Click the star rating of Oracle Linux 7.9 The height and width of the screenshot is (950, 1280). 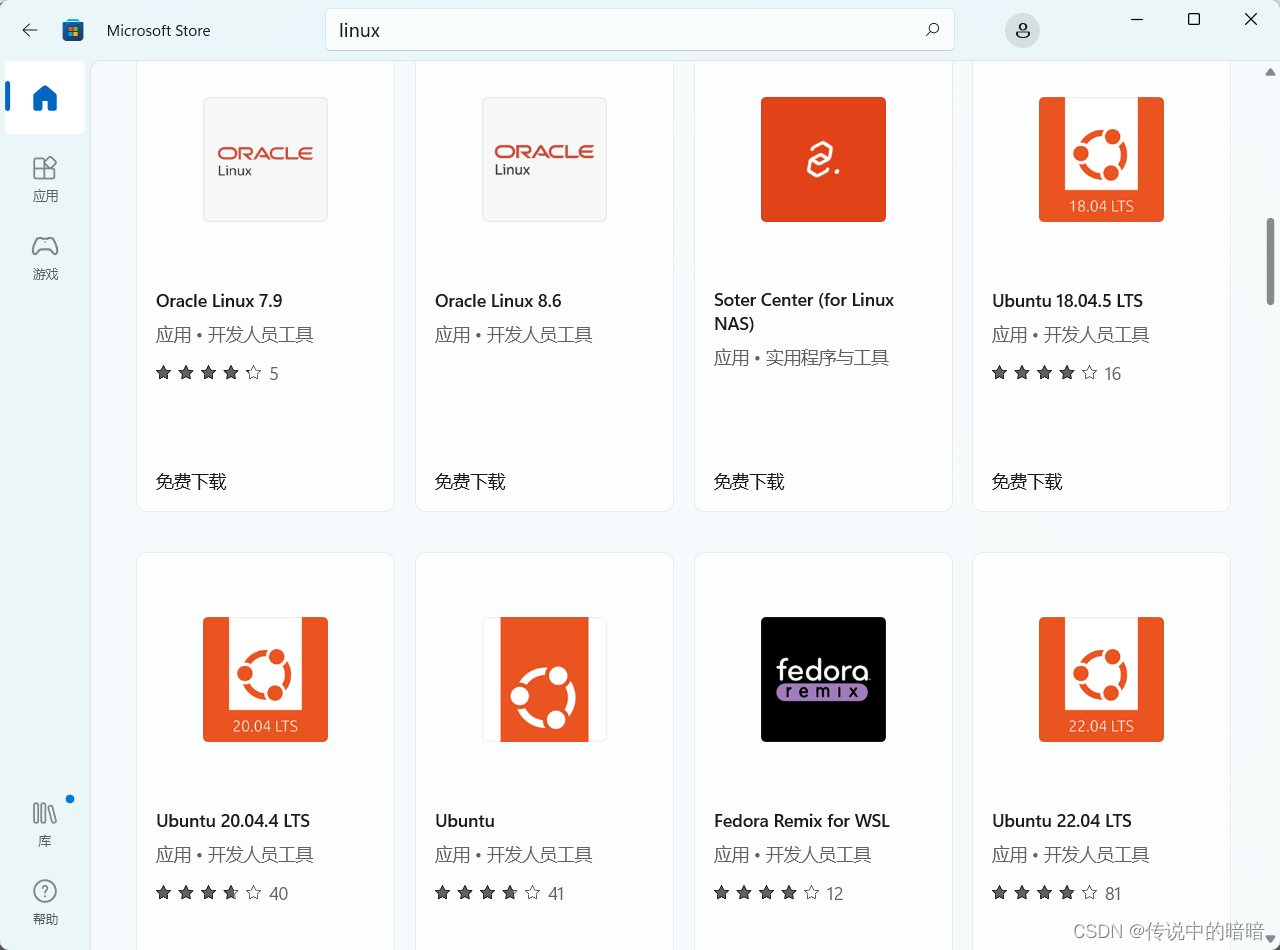coord(217,373)
